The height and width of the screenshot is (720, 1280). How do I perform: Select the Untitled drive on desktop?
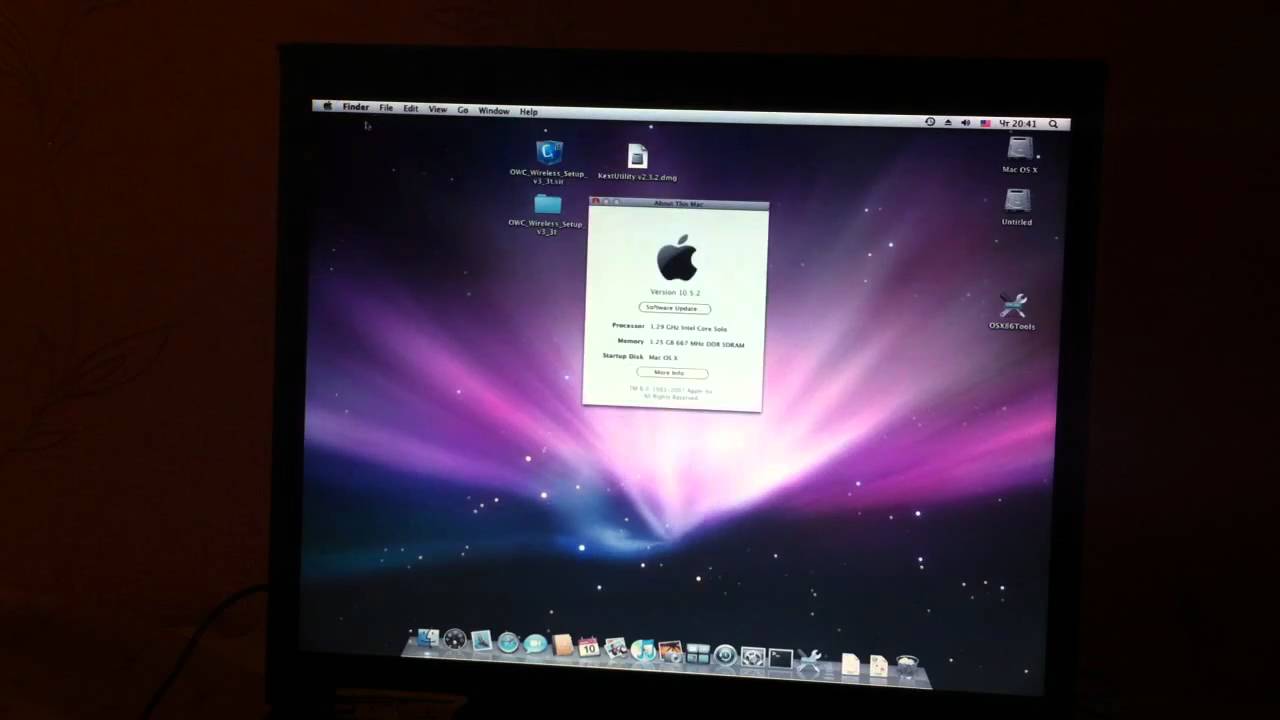[x=1018, y=200]
